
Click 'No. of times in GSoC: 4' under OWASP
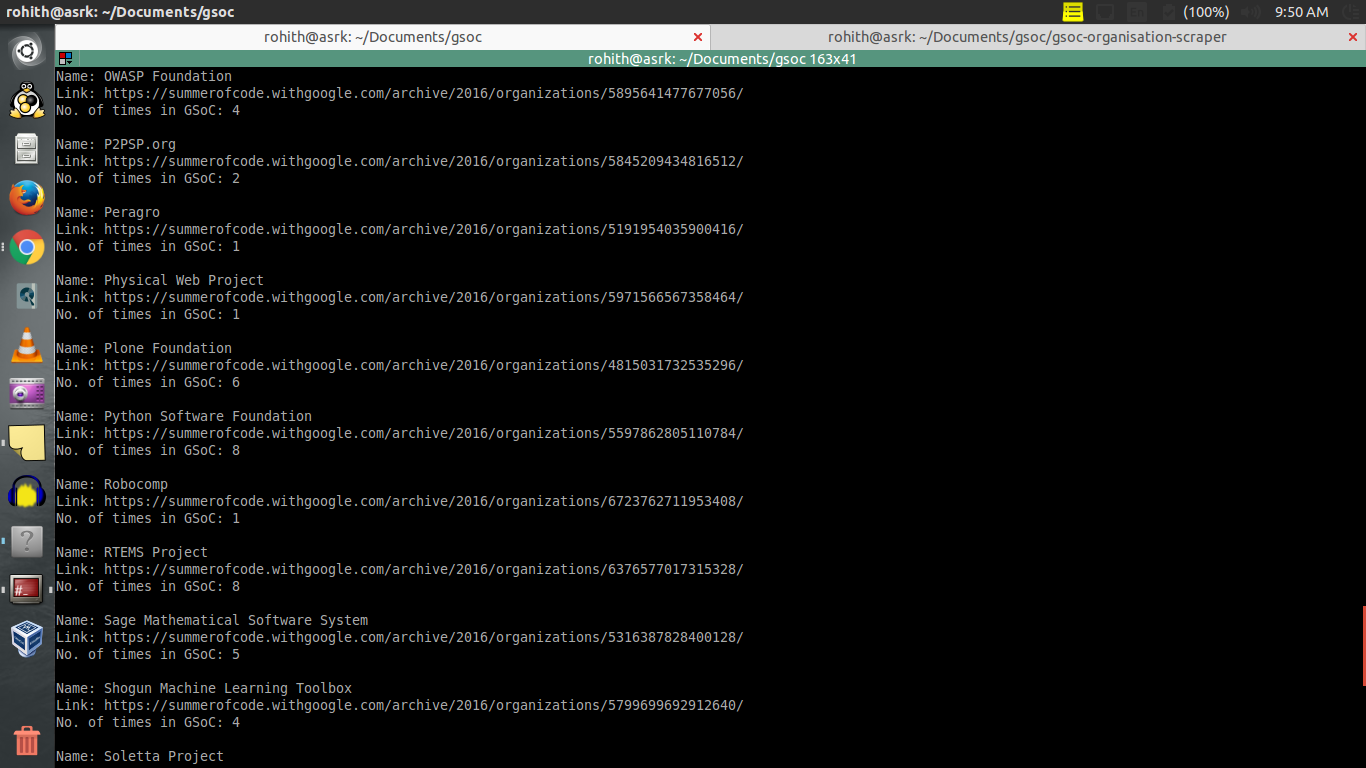coord(148,110)
